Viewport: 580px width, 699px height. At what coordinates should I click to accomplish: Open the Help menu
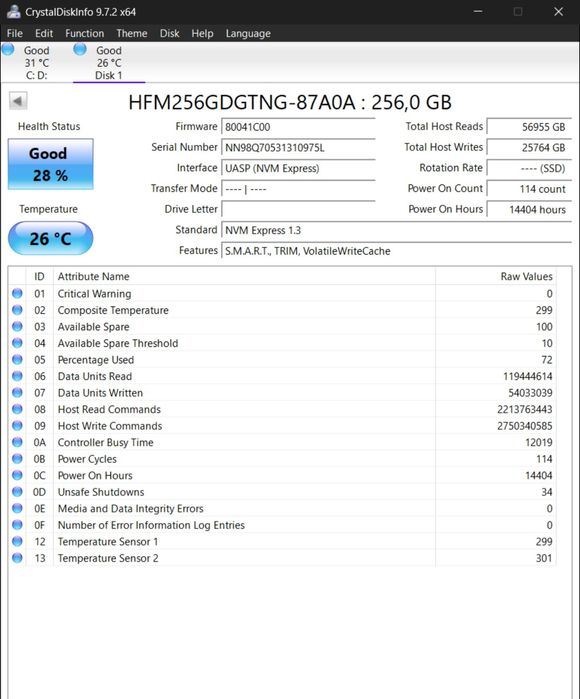[x=202, y=33]
